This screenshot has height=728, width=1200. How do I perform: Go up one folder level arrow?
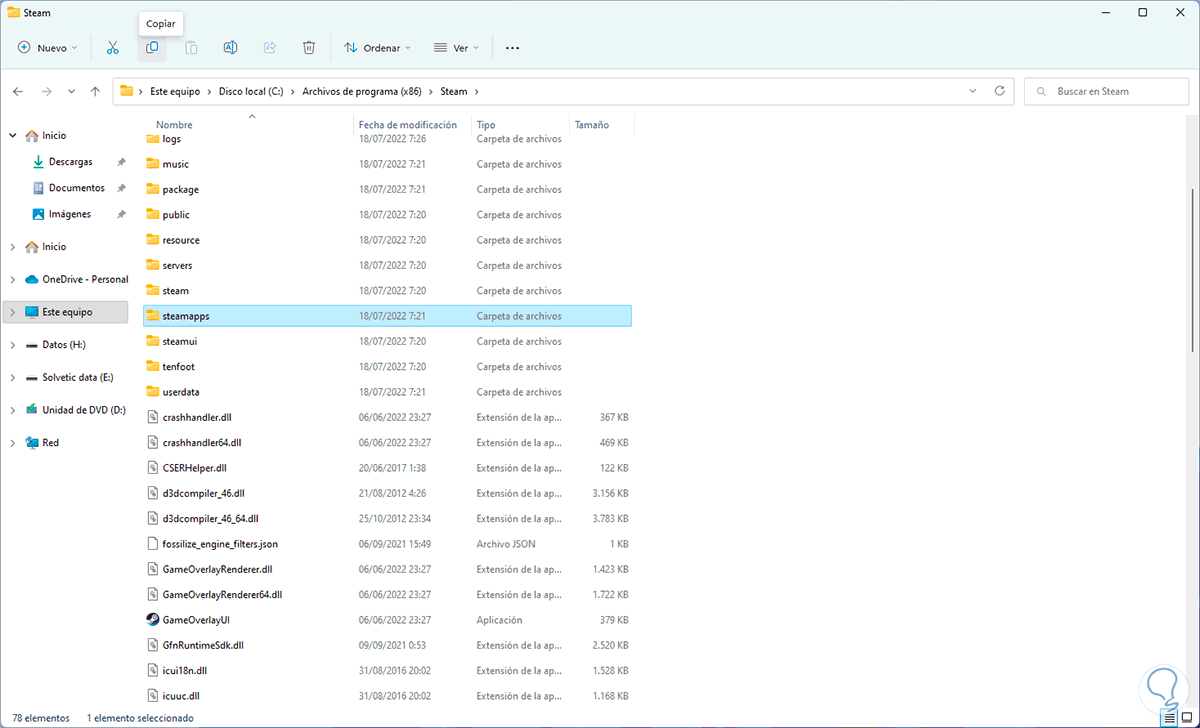click(x=95, y=91)
